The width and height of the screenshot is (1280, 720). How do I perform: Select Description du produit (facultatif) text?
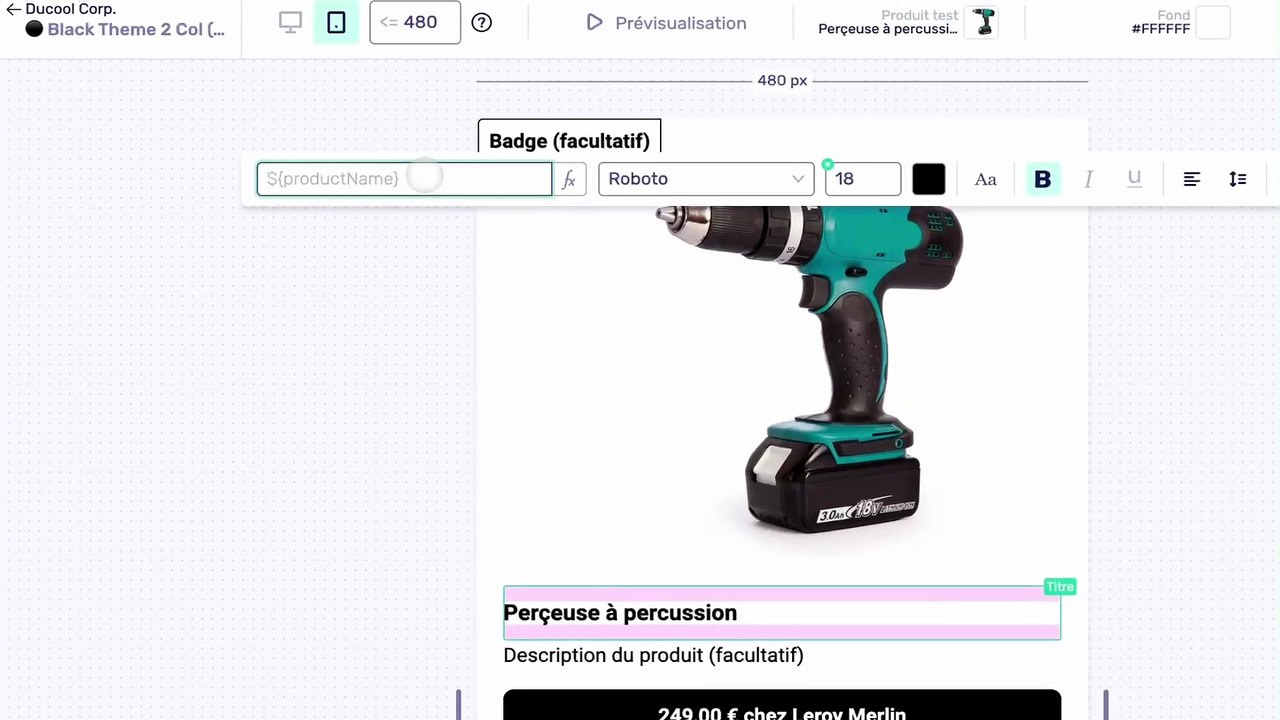point(653,656)
